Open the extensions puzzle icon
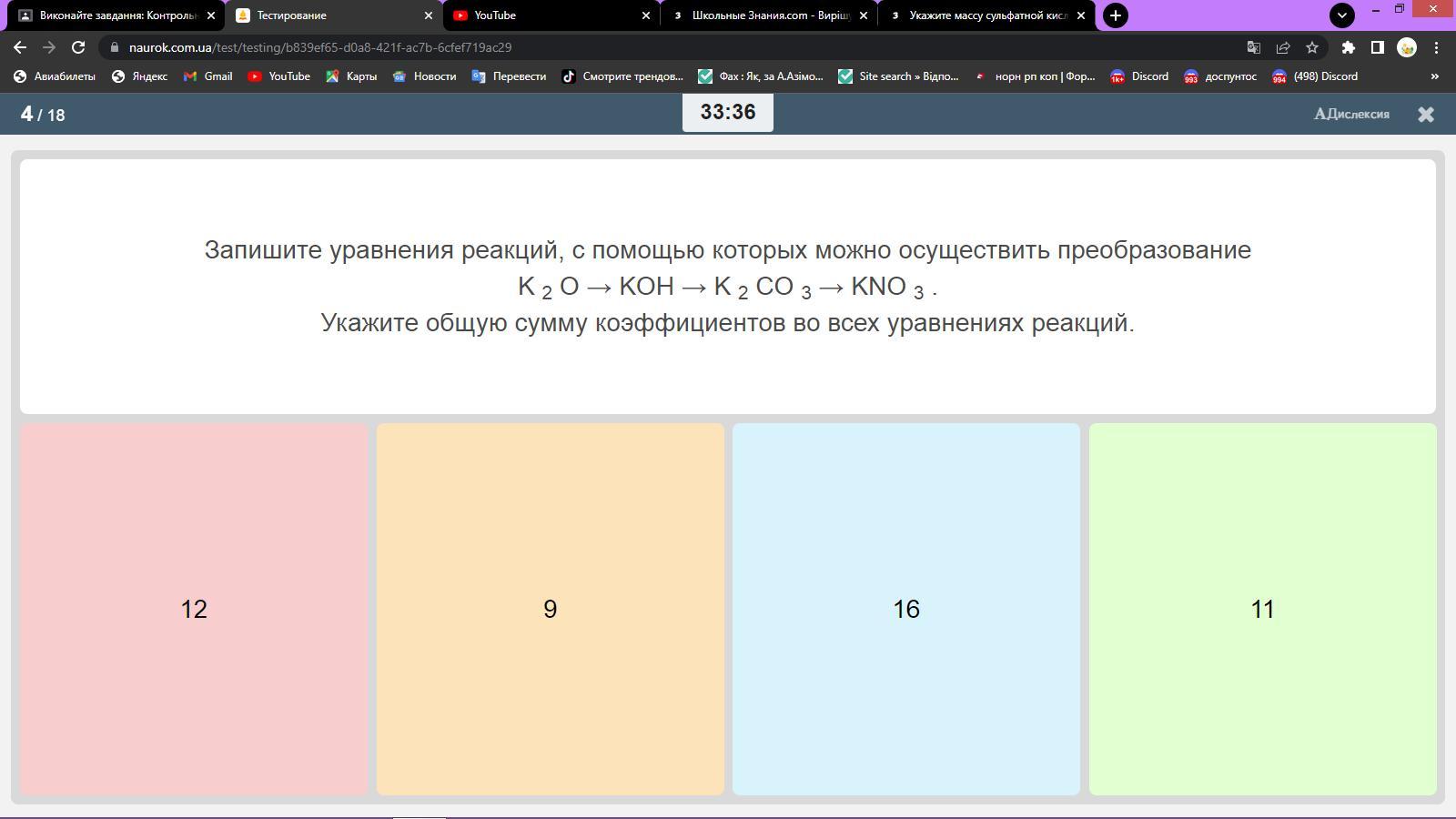 (x=1348, y=47)
